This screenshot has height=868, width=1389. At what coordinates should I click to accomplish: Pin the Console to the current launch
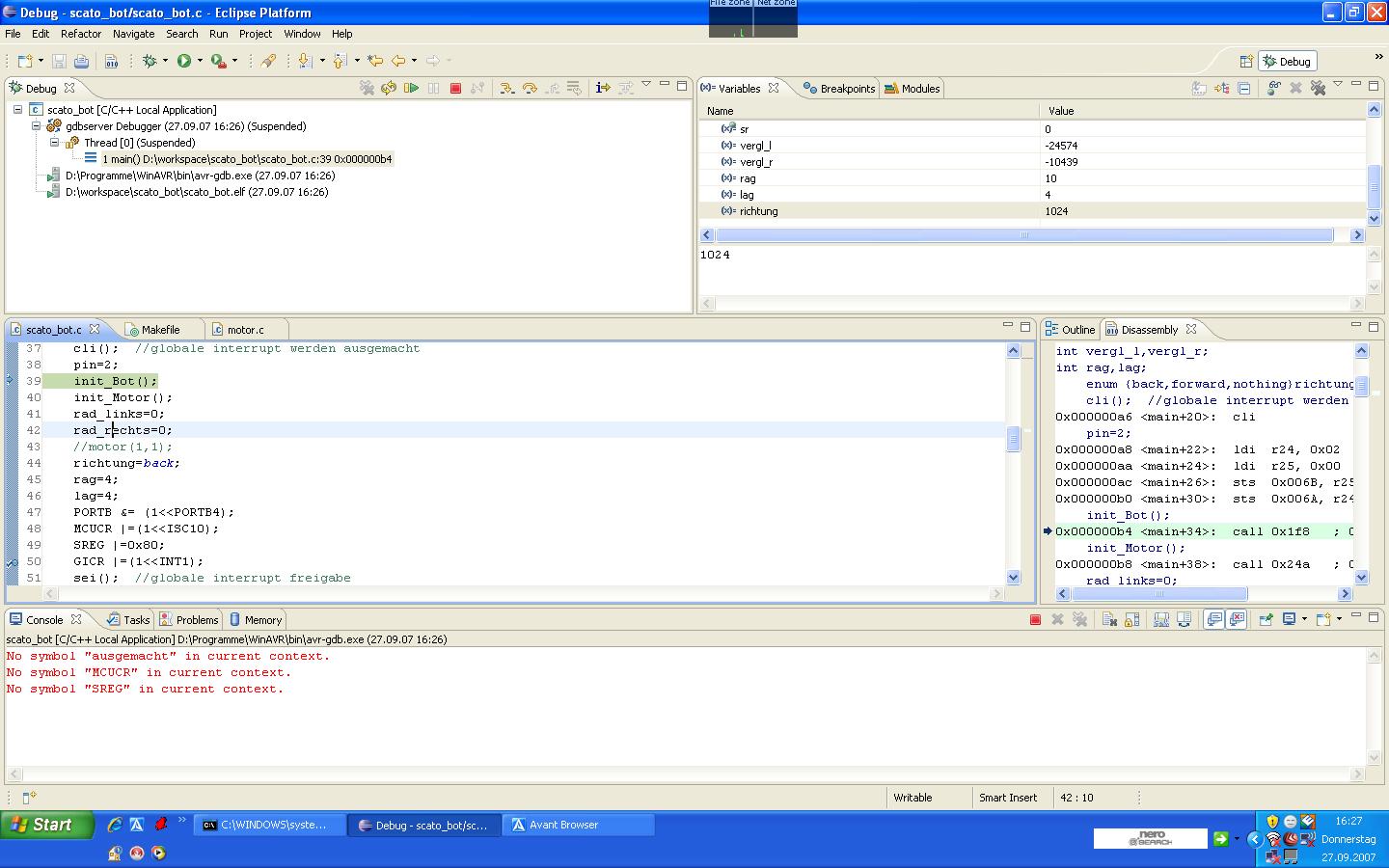point(1266,619)
